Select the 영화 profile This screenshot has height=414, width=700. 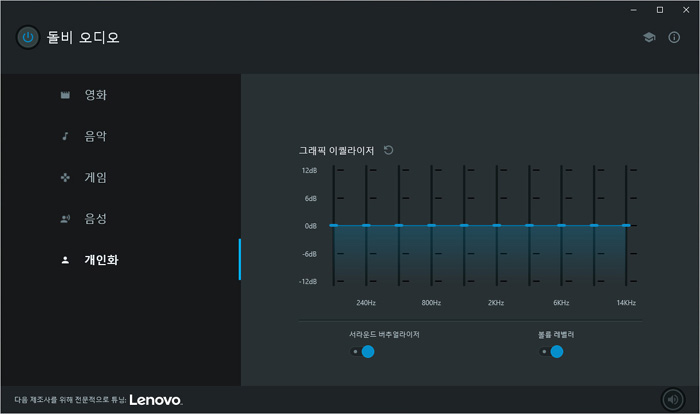(121, 95)
